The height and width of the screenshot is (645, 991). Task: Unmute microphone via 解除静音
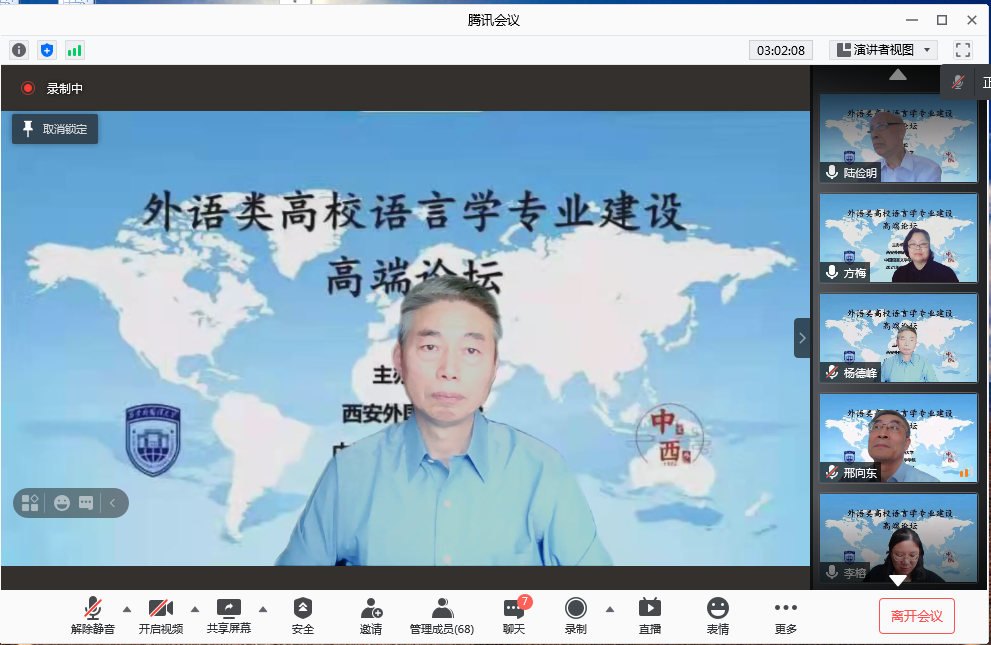click(93, 615)
